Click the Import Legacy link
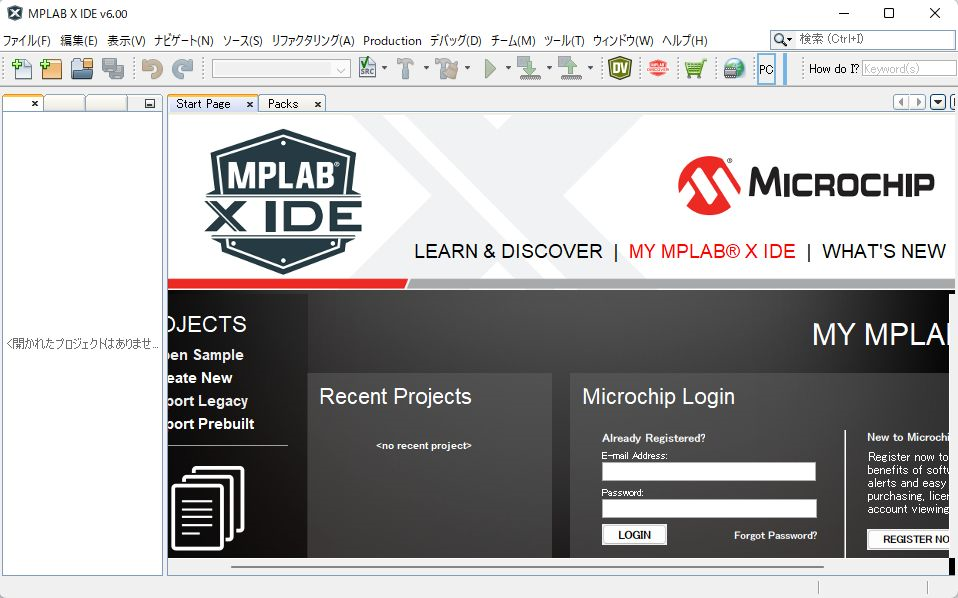The image size is (958, 598). click(x=208, y=401)
